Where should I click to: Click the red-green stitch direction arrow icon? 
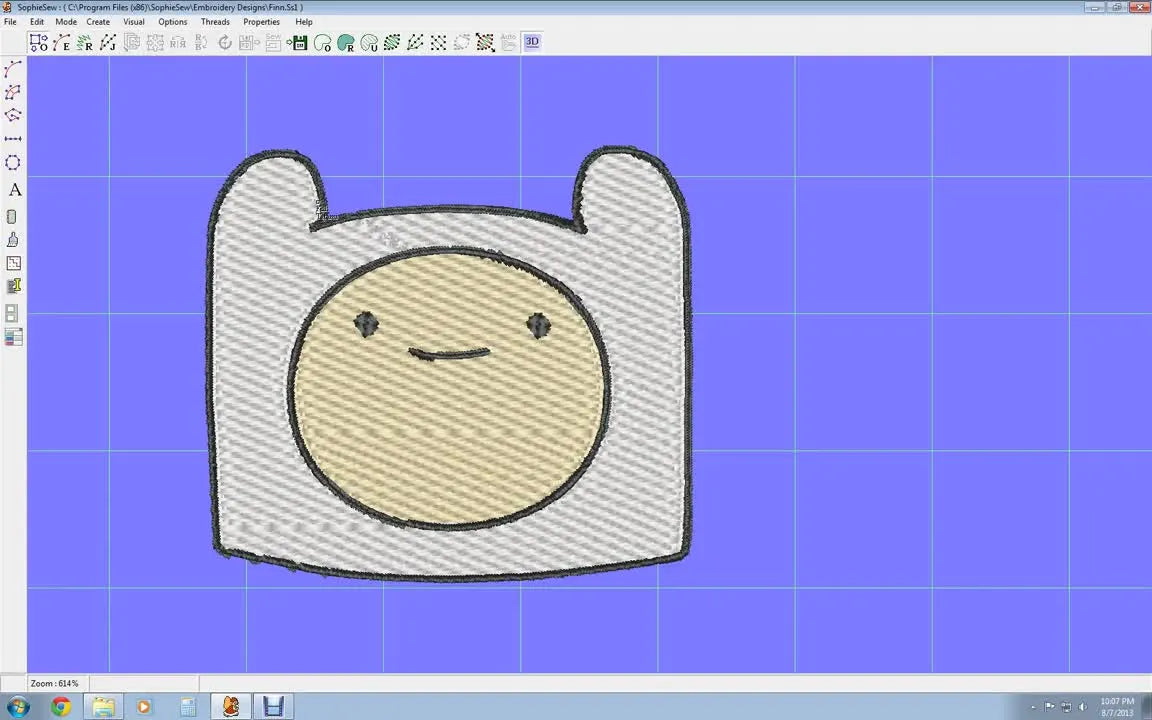tap(485, 43)
